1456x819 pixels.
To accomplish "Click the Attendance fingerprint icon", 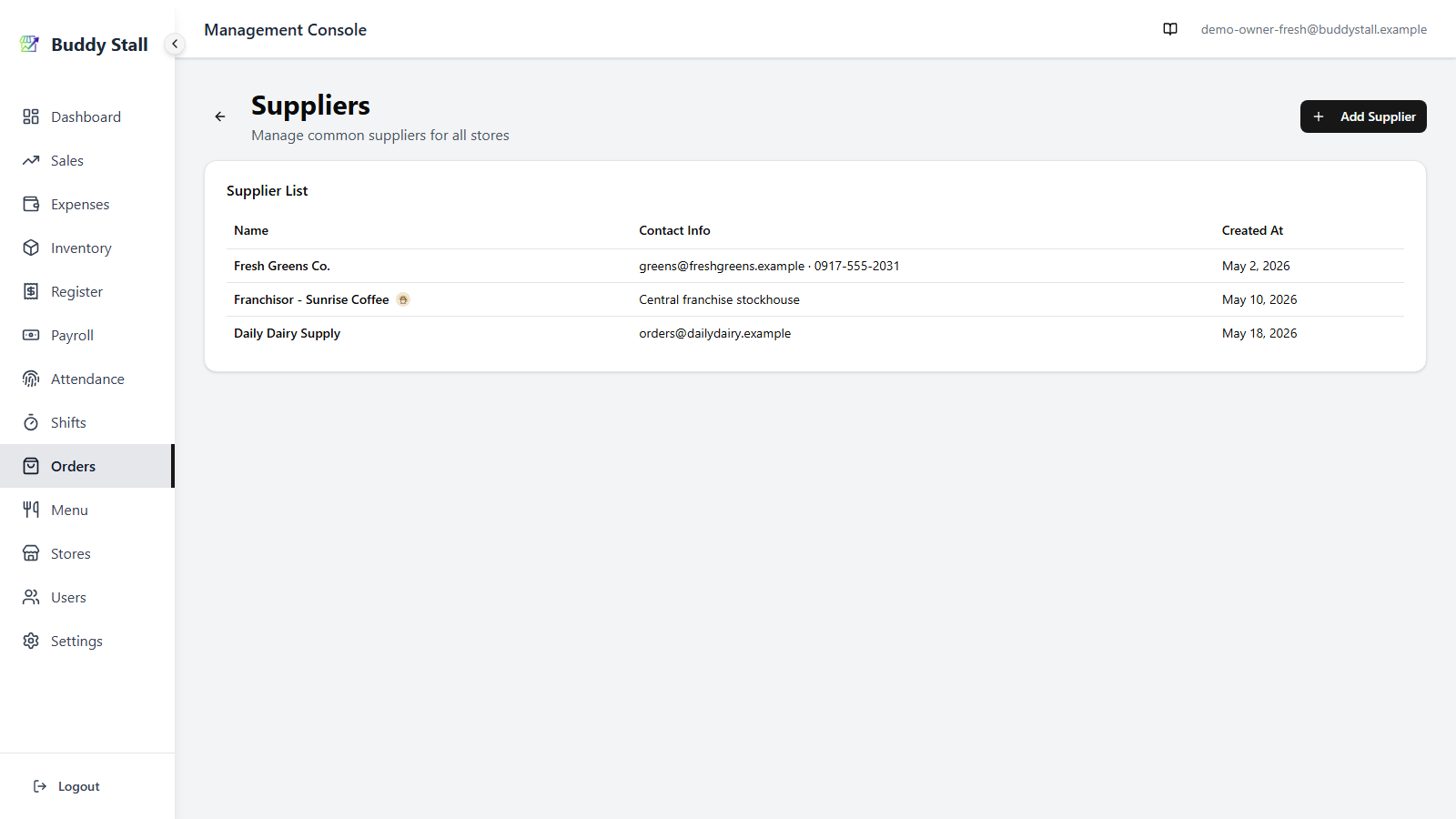I will click(x=31, y=379).
